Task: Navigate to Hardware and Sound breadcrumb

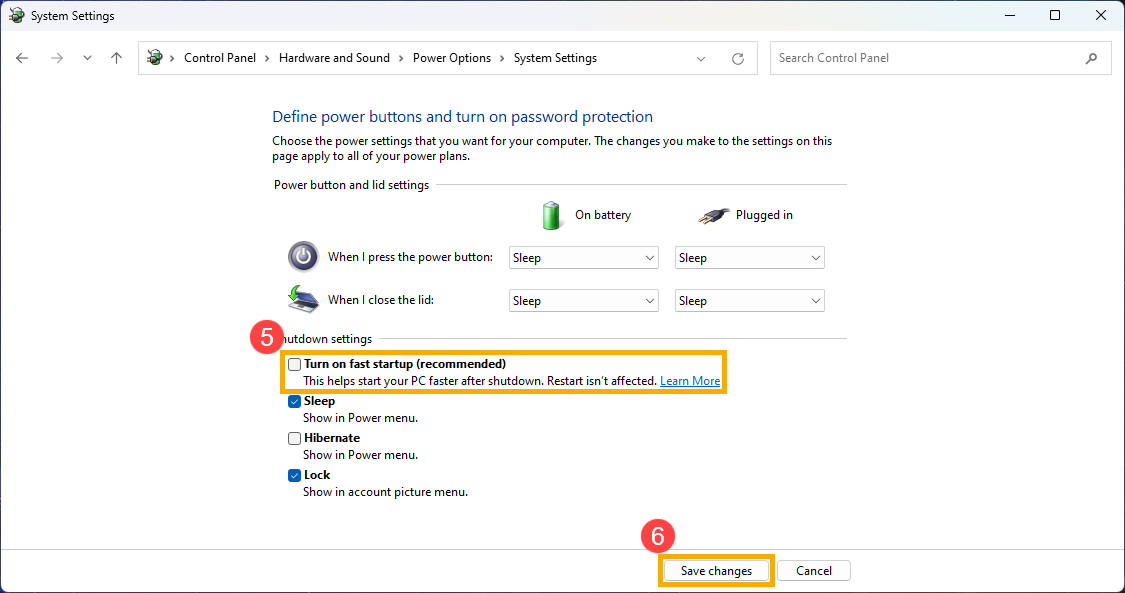Action: [334, 58]
